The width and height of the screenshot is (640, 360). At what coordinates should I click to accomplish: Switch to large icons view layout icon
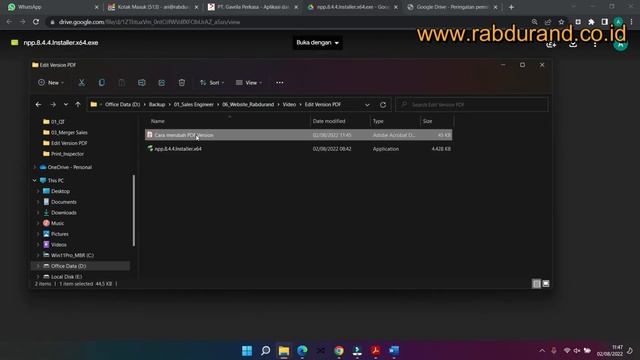coord(546,284)
